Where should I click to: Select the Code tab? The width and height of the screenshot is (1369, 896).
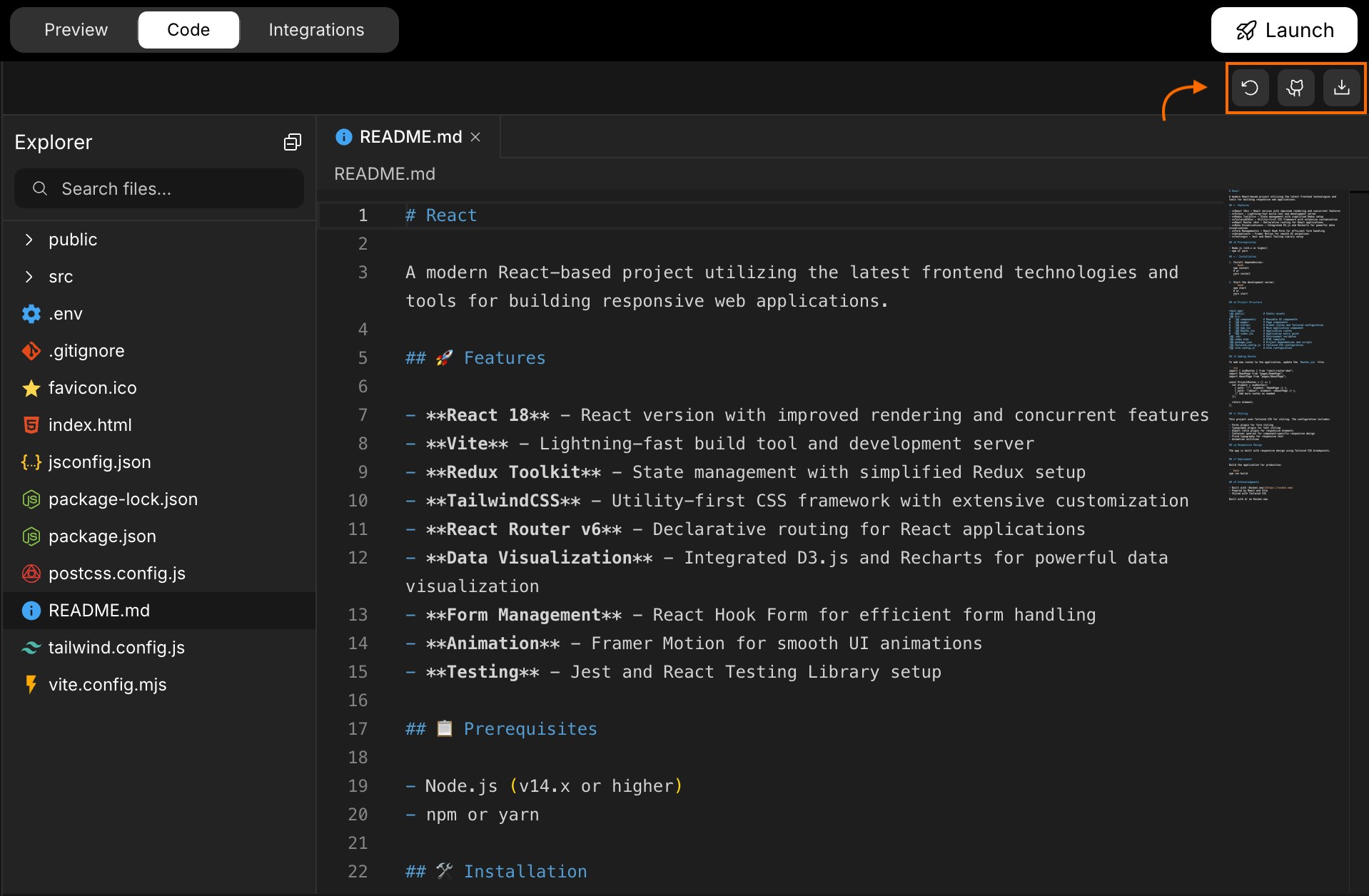pos(188,30)
